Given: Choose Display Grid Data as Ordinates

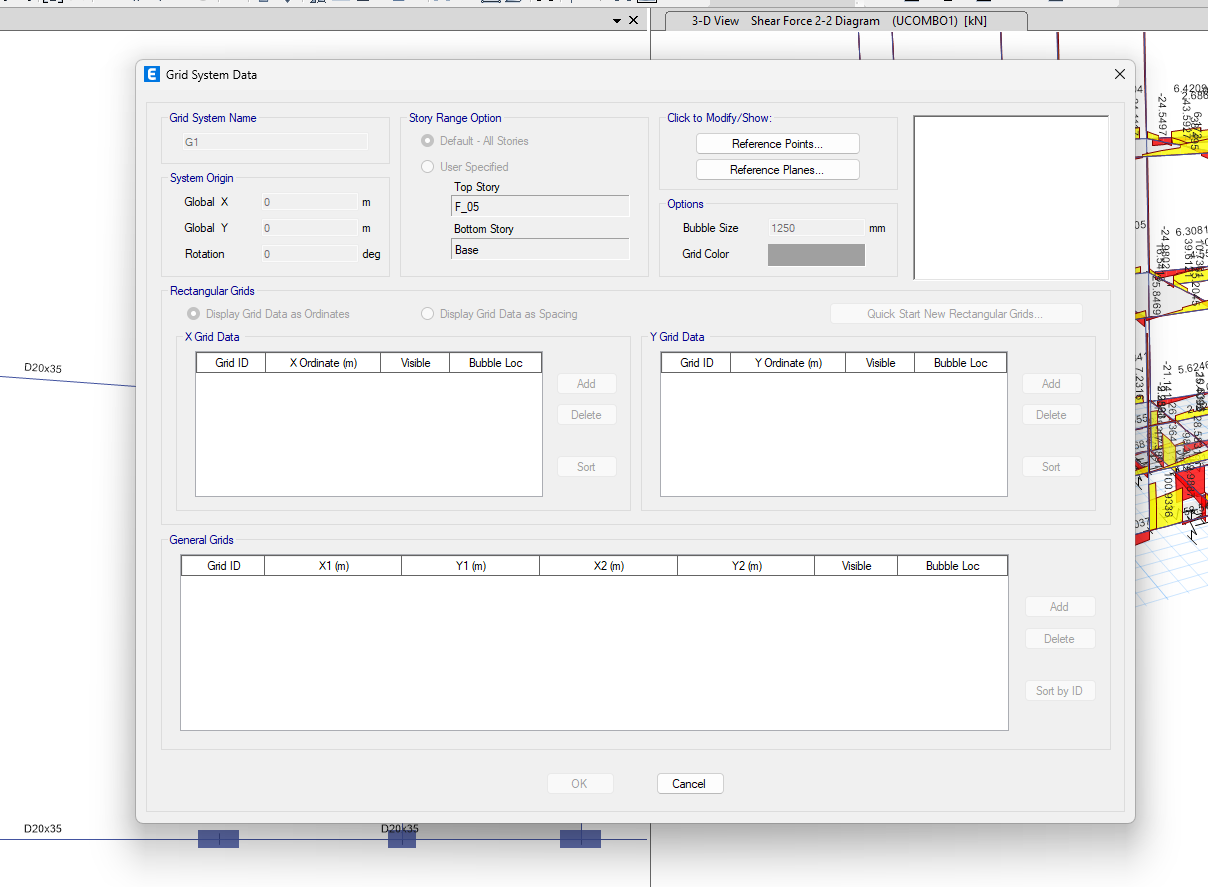Looking at the screenshot, I should pyautogui.click(x=194, y=314).
